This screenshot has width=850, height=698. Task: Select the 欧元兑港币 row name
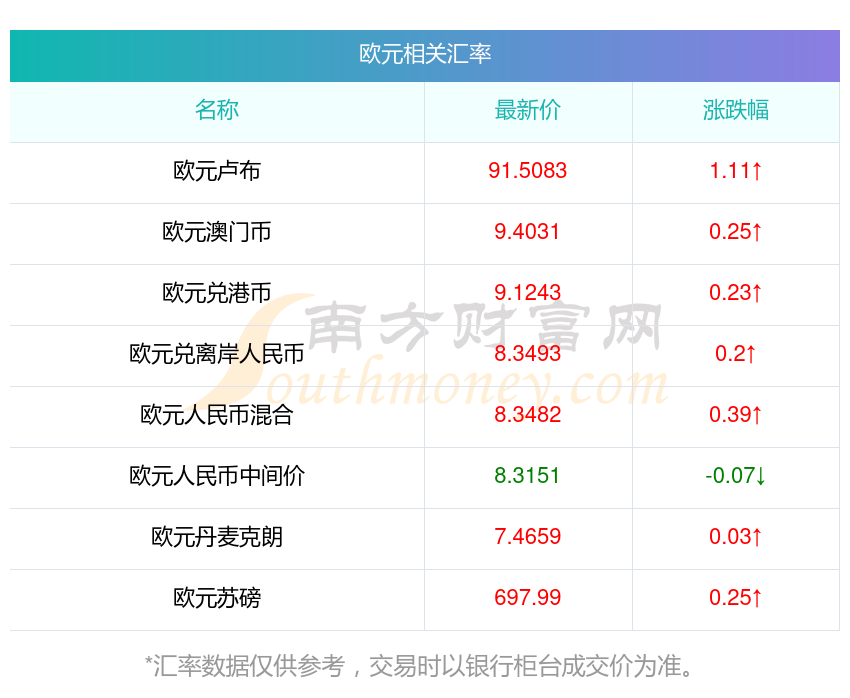pyautogui.click(x=217, y=293)
